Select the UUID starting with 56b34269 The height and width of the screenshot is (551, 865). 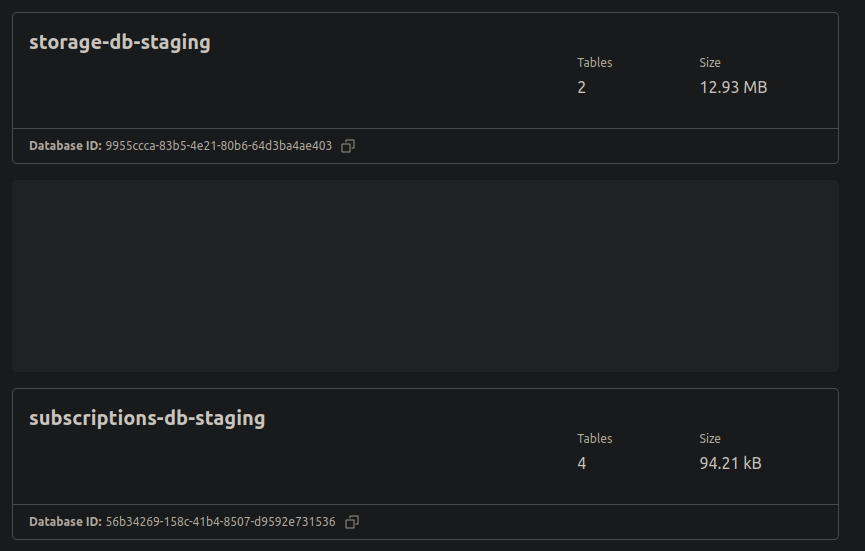[220, 522]
